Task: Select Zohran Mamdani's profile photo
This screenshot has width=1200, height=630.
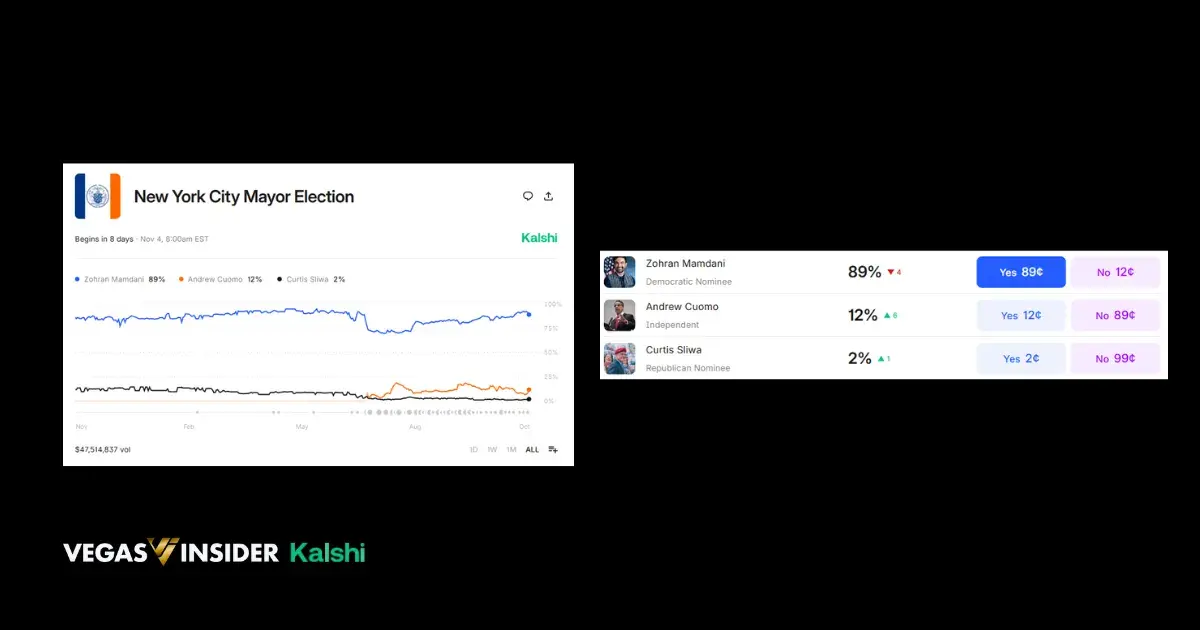Action: point(619,271)
